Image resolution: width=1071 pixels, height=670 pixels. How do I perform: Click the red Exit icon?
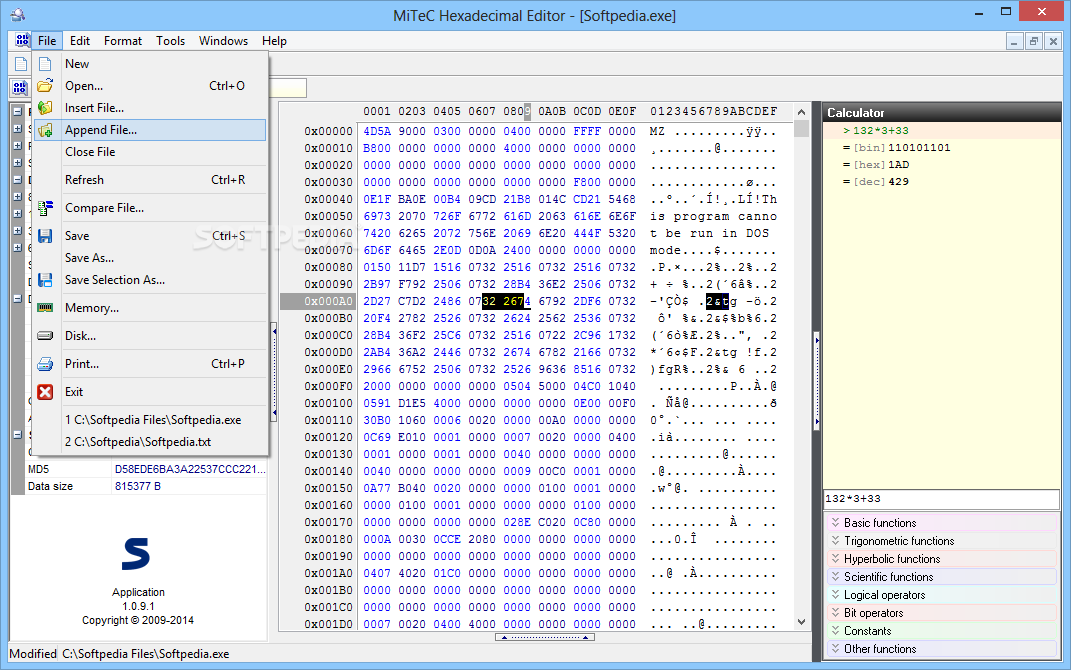tap(45, 392)
